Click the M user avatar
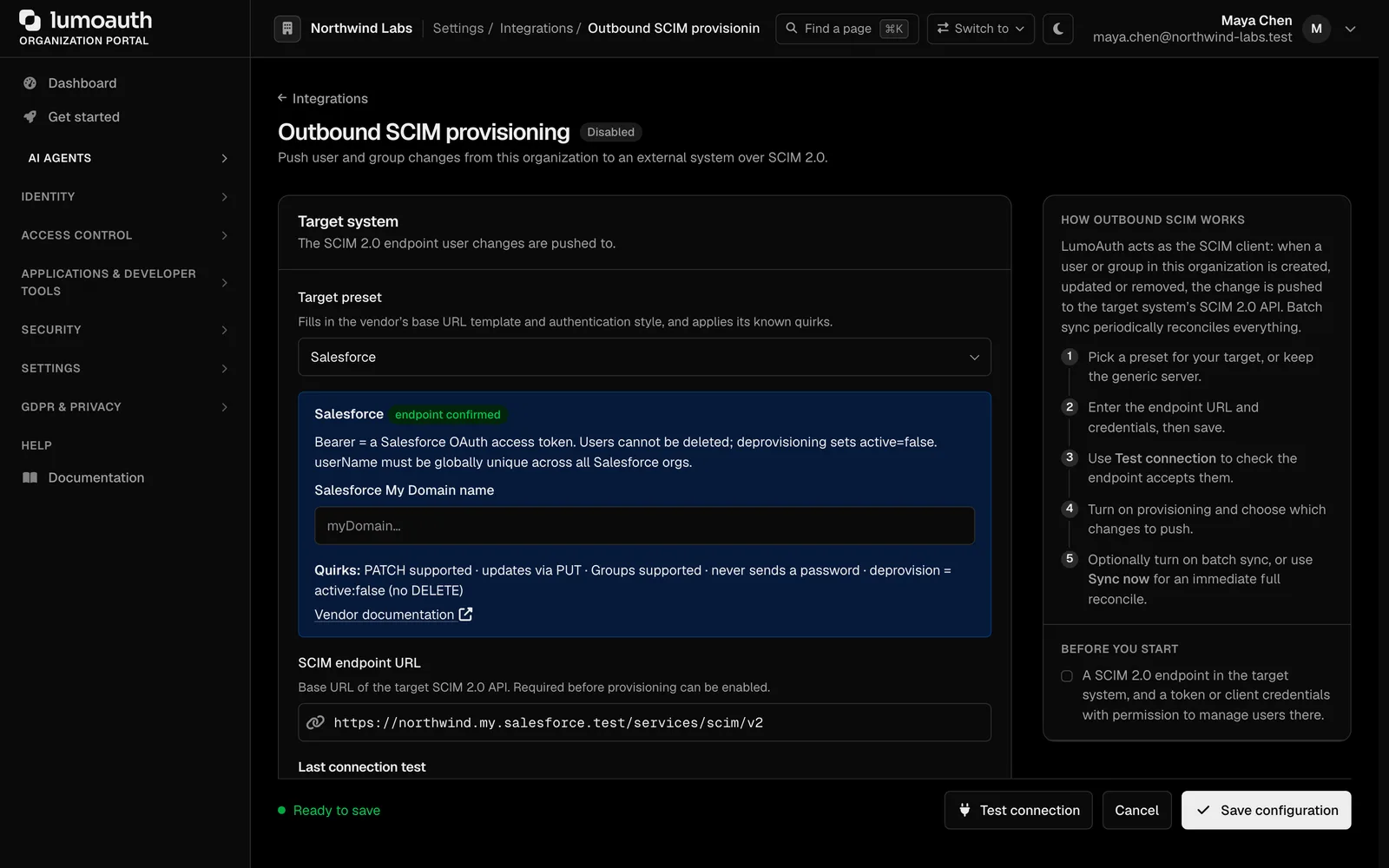 [x=1316, y=29]
